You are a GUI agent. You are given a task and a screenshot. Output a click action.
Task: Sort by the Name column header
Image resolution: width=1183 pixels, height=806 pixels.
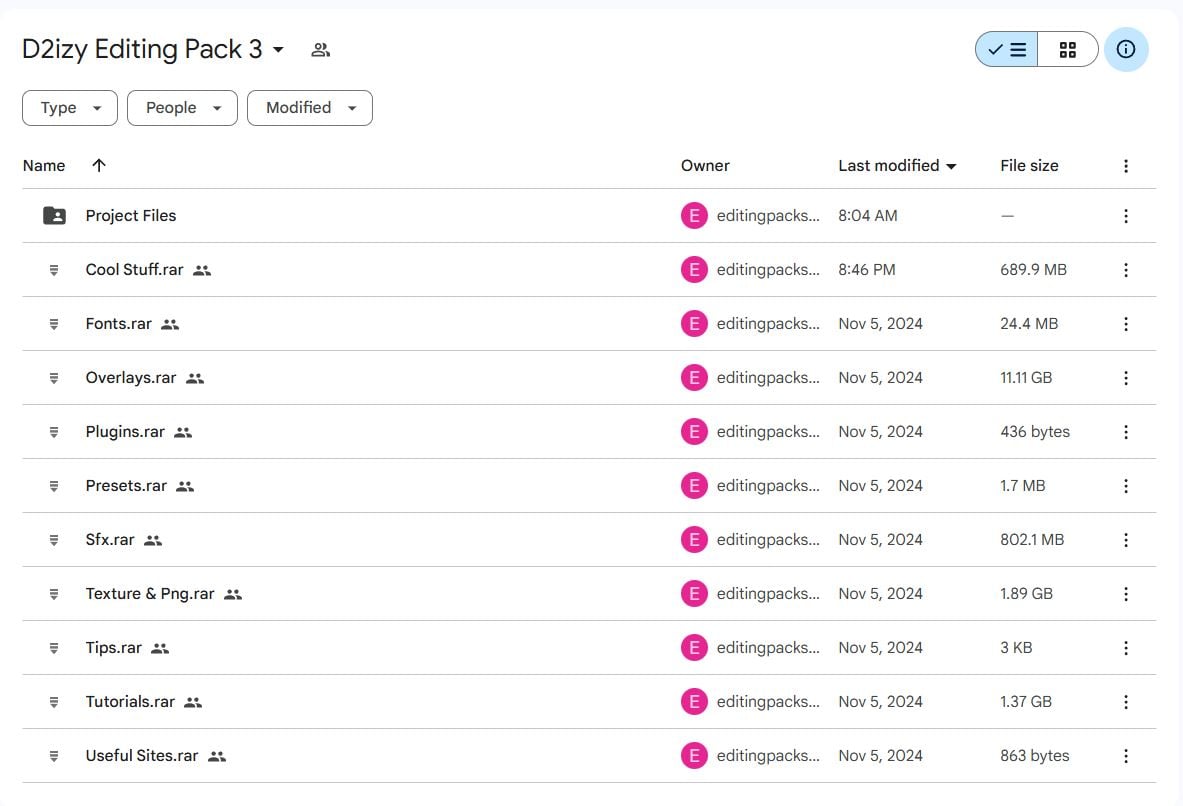point(44,165)
